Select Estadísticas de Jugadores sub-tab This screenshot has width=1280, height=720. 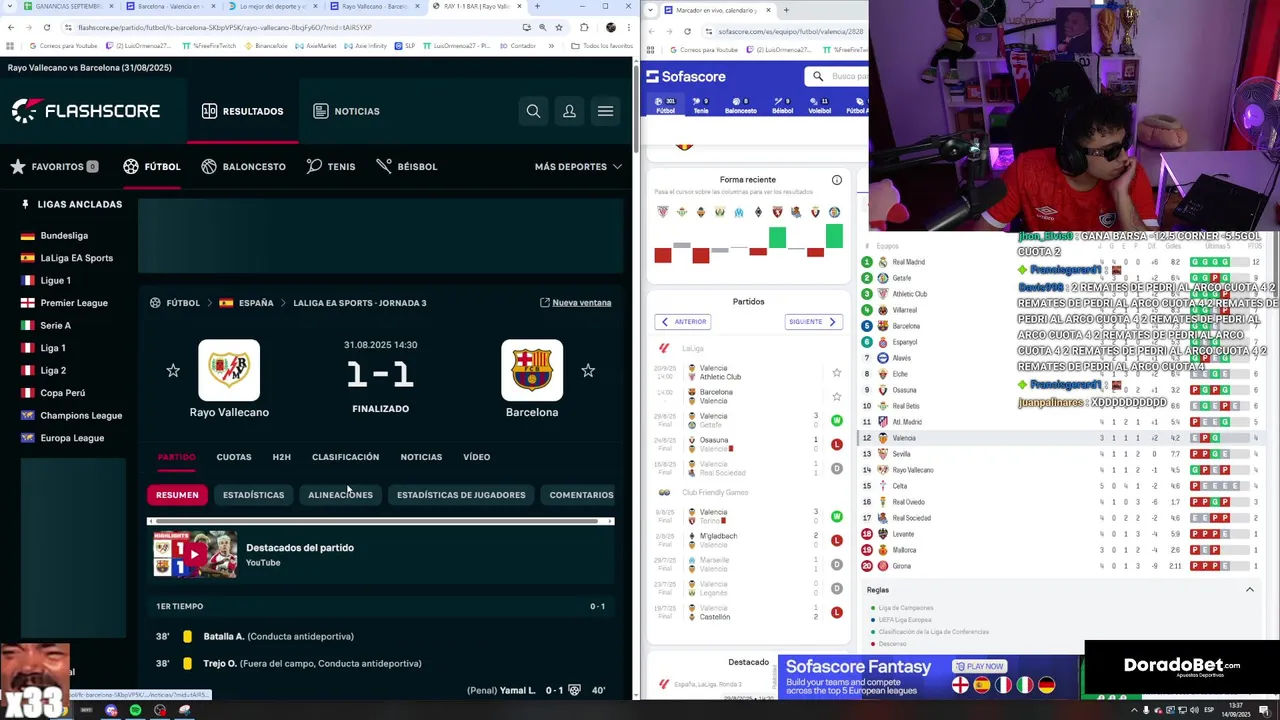(461, 495)
